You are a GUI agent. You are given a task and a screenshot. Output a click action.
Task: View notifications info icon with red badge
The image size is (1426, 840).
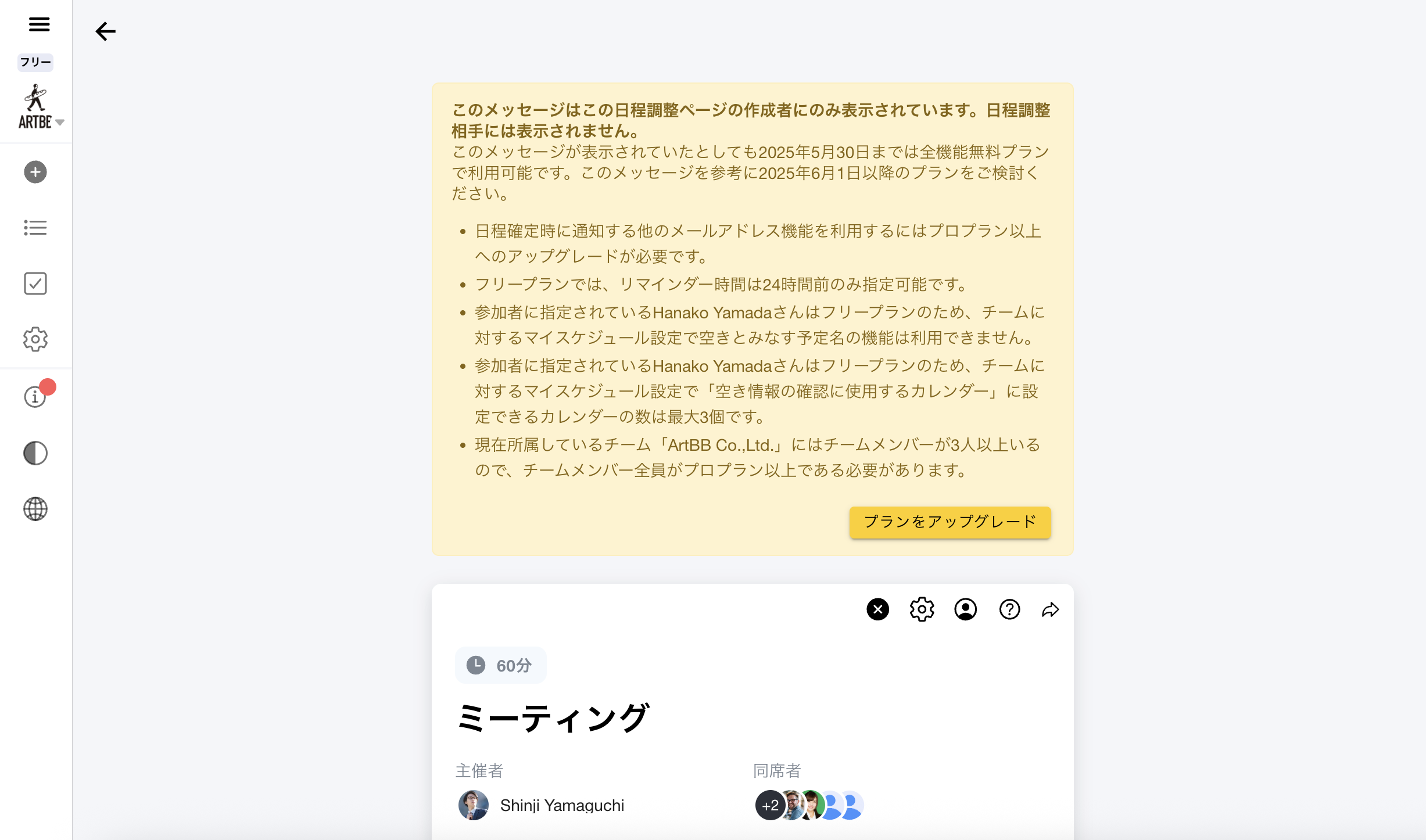coord(35,396)
